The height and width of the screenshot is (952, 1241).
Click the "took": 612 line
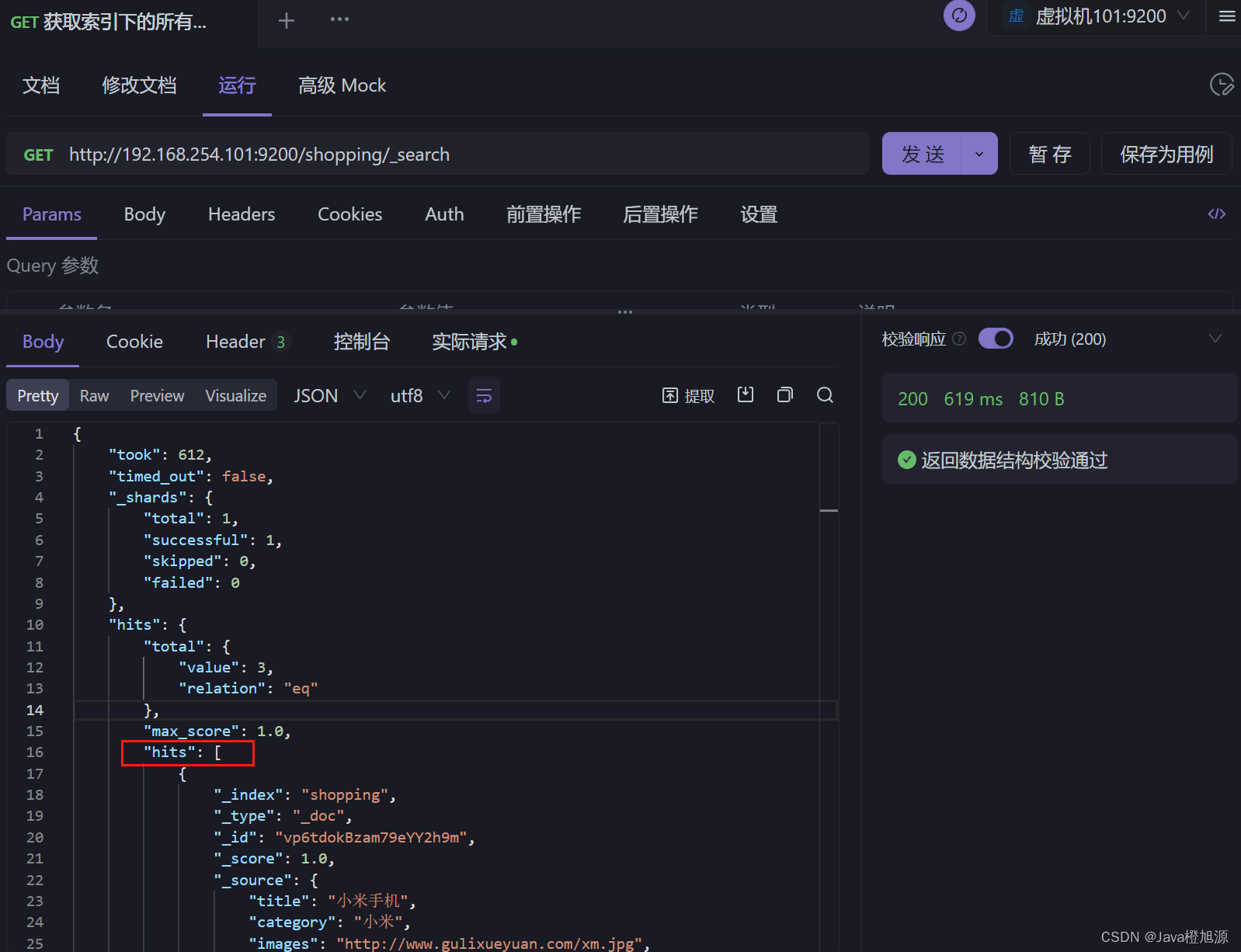pyautogui.click(x=161, y=454)
